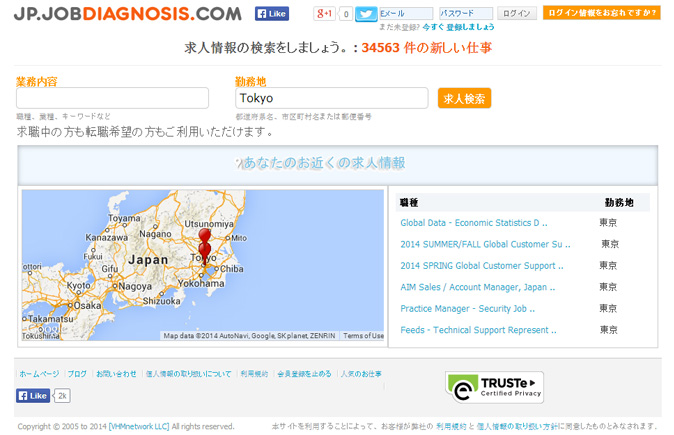The height and width of the screenshot is (435, 674).
Task: Click the あなたのお近くの求人情報 banner heading
Action: (325, 163)
